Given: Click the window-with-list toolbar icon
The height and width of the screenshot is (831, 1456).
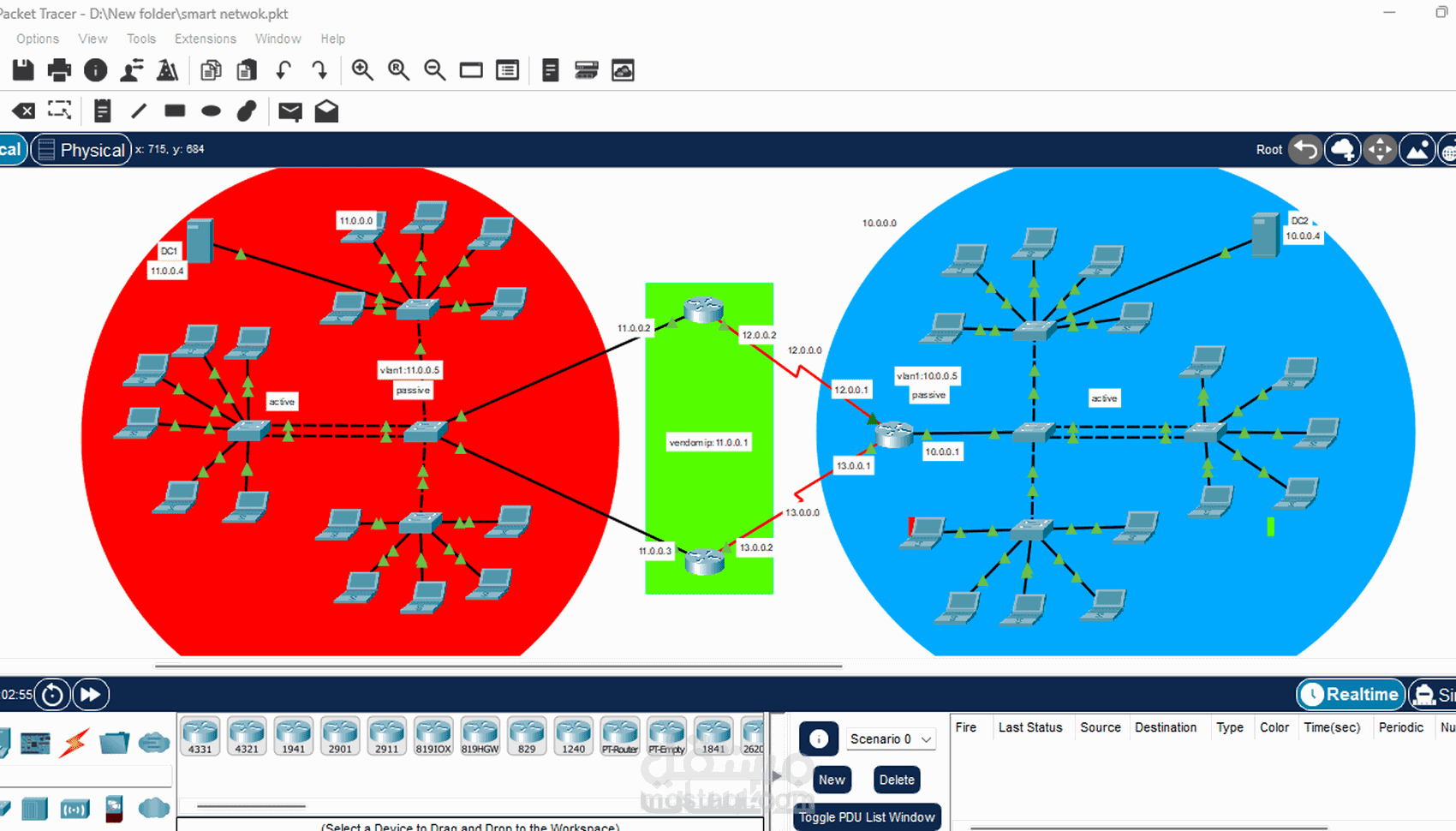Looking at the screenshot, I should 508,70.
